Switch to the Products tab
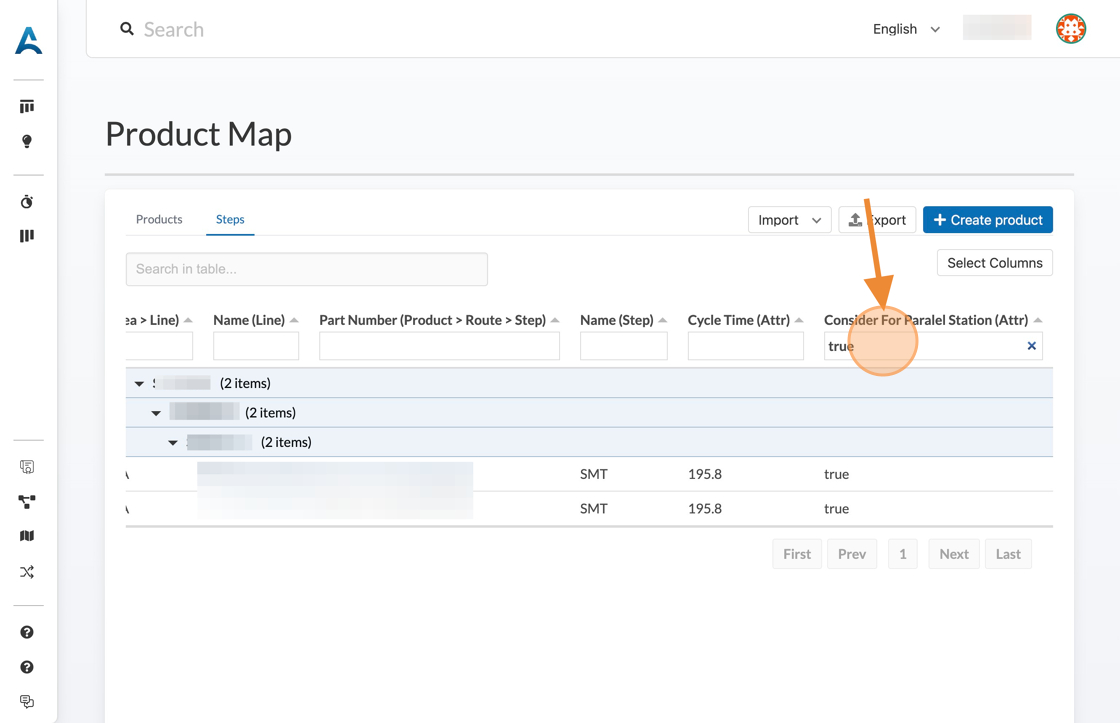 point(159,219)
